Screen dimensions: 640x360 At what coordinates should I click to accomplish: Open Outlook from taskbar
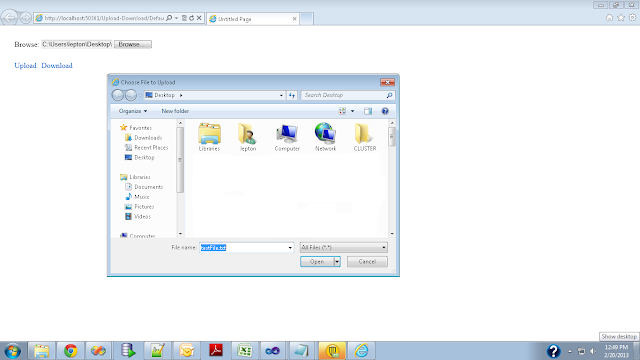click(x=187, y=351)
